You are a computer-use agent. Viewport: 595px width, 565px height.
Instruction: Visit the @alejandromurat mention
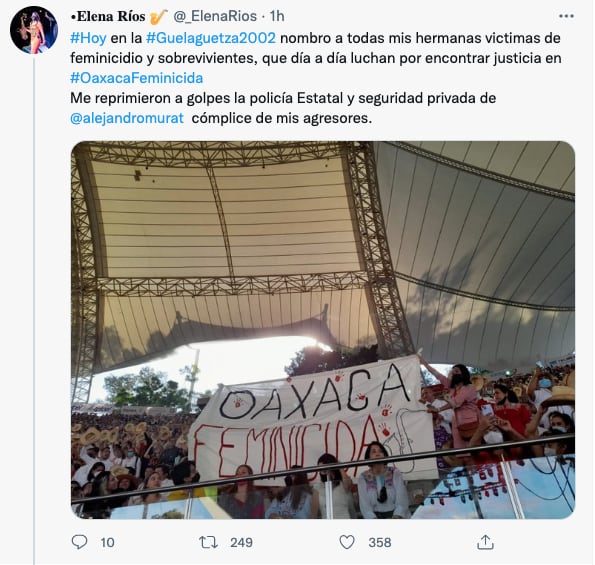click(127, 118)
